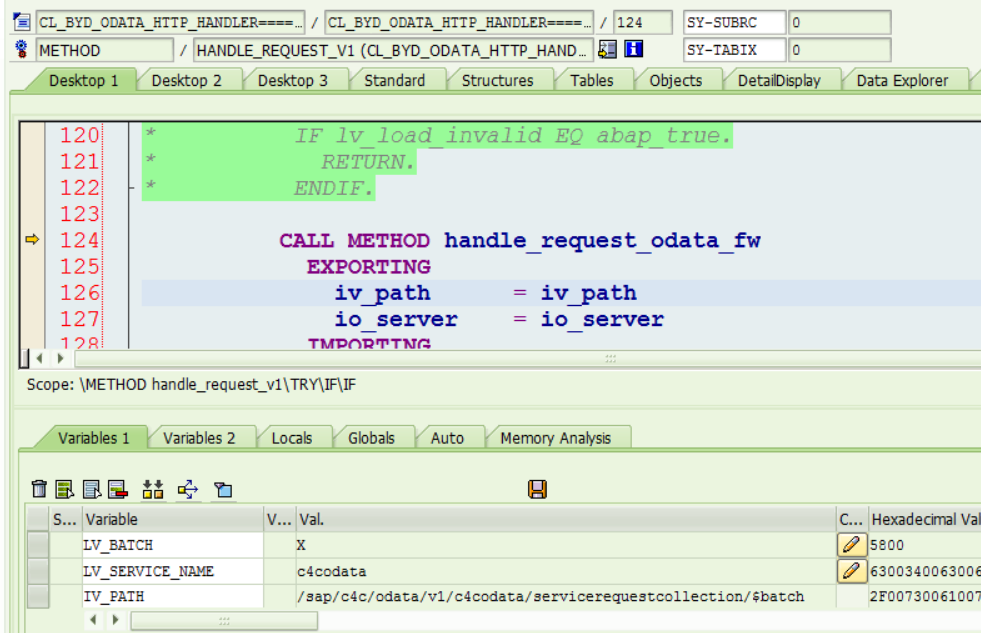Click the first CL_BYD_ODATA_HTTP_HANDLER program field
This screenshot has width=981, height=633.
[x=170, y=23]
